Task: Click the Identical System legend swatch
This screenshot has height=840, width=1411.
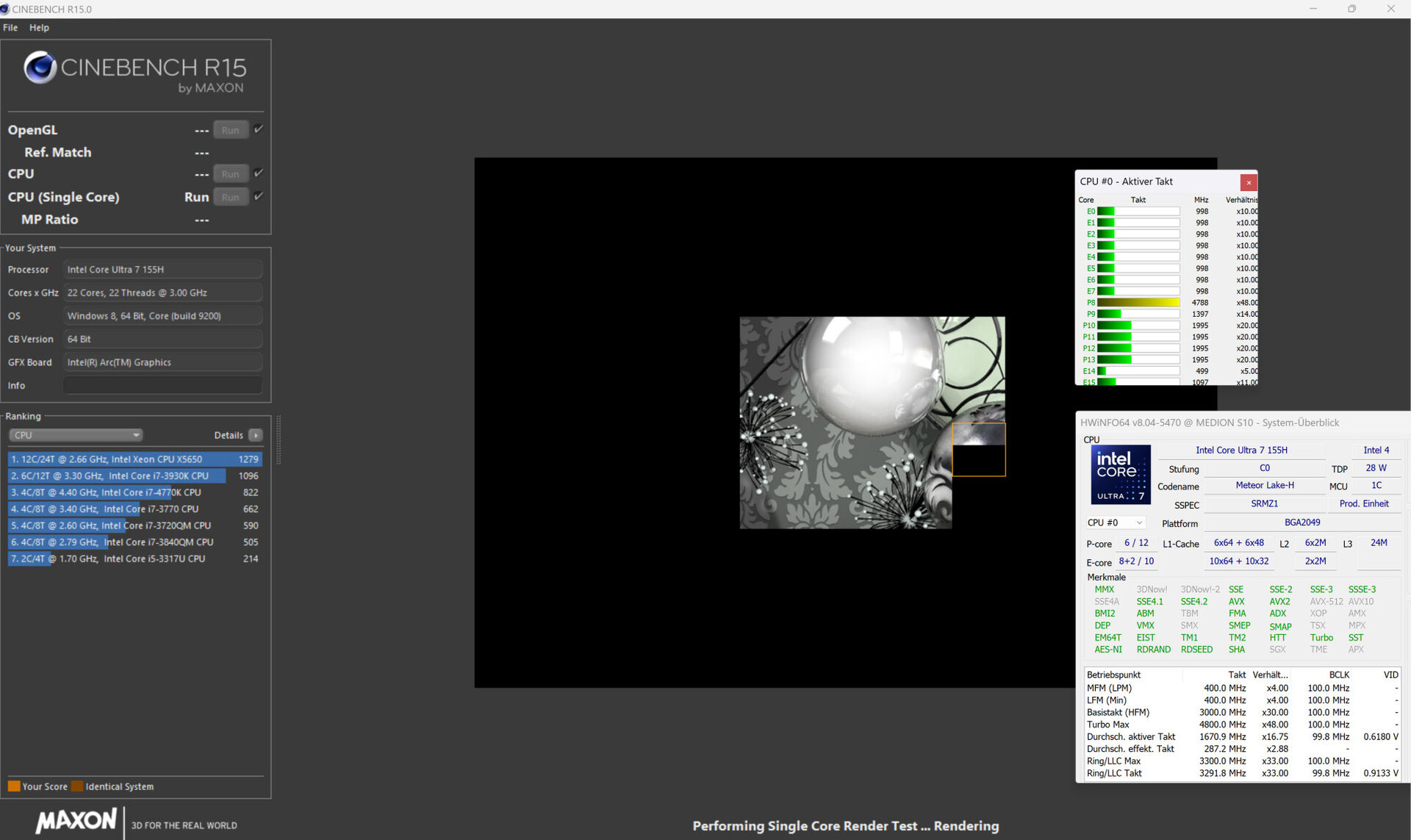Action: pos(77,786)
